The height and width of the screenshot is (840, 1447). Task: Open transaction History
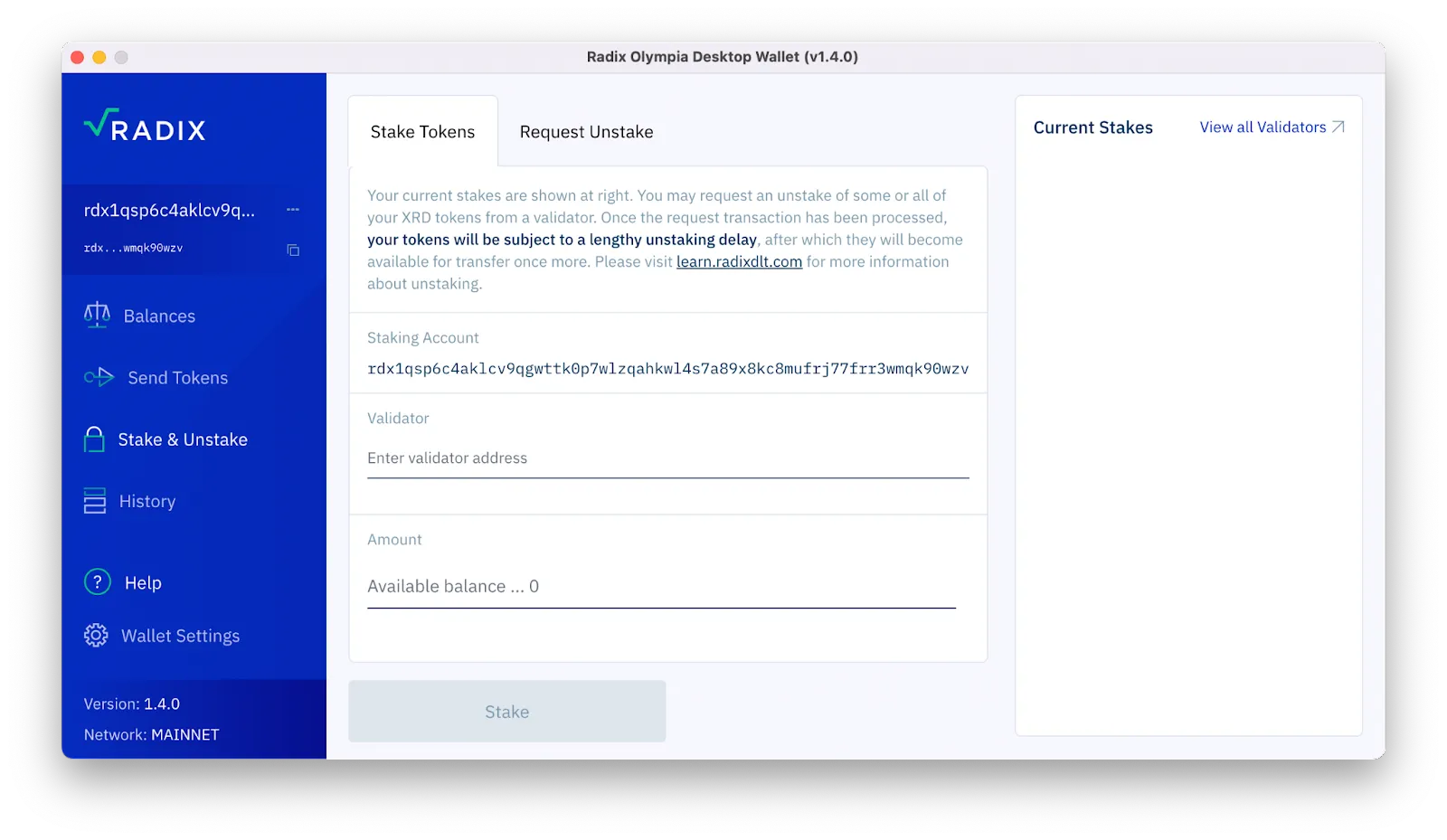pos(147,501)
